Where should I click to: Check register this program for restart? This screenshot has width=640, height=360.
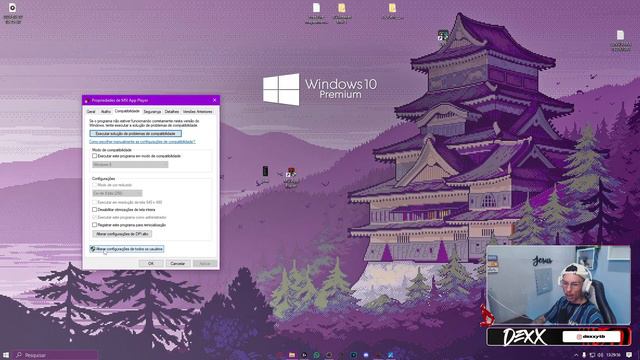[94, 225]
